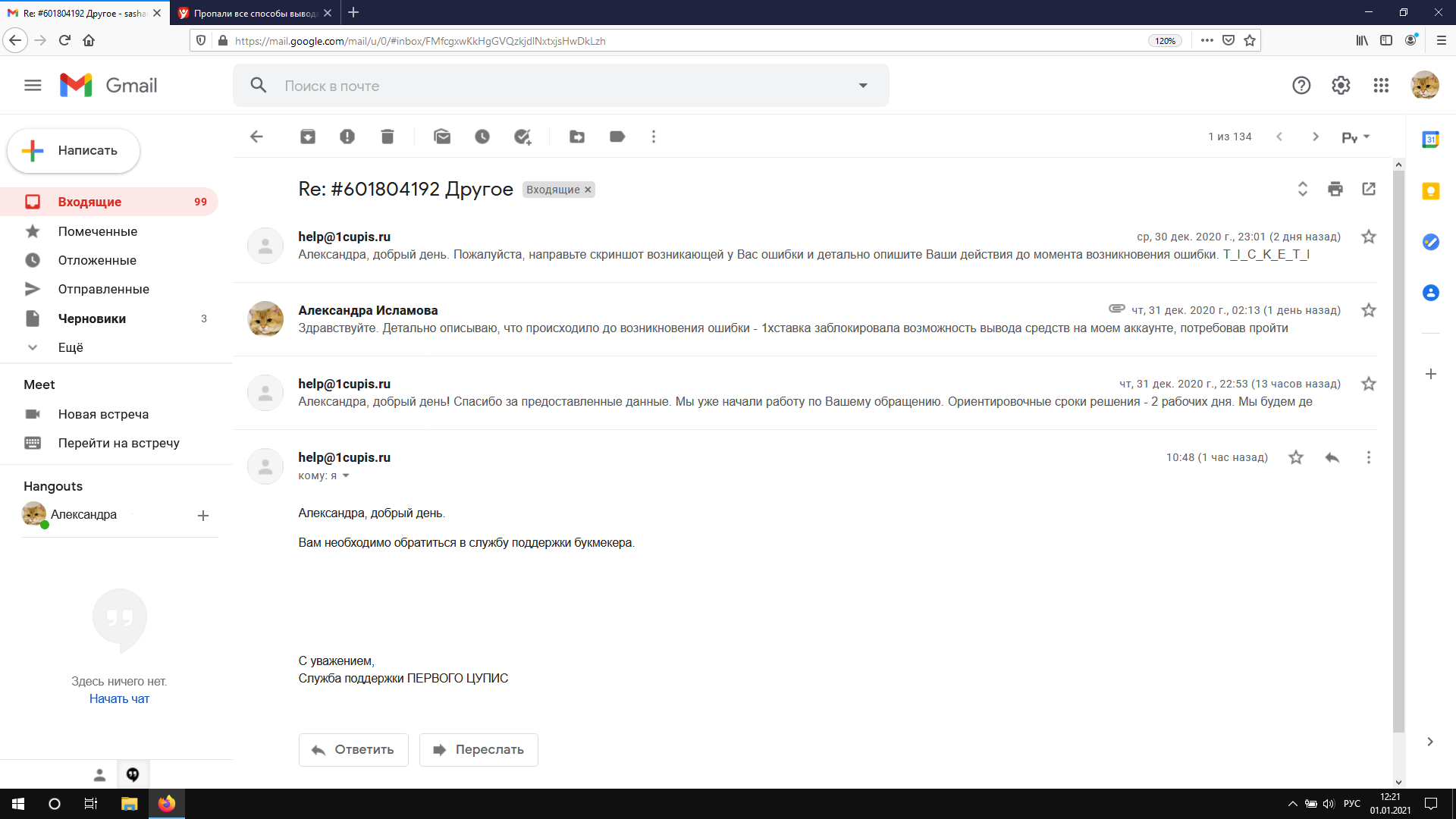Click the Начать чат link

pyautogui.click(x=119, y=698)
